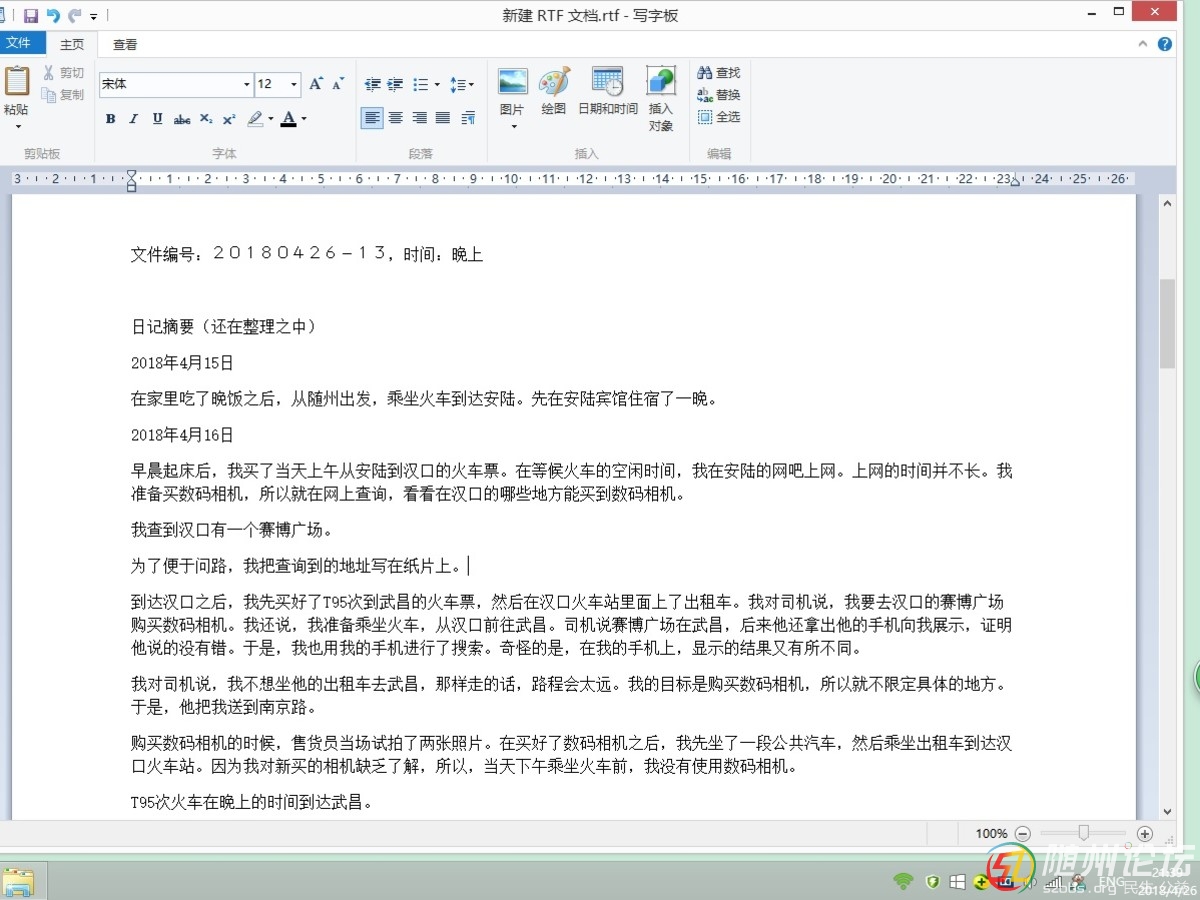Click the strikethrough text icon

click(x=182, y=119)
